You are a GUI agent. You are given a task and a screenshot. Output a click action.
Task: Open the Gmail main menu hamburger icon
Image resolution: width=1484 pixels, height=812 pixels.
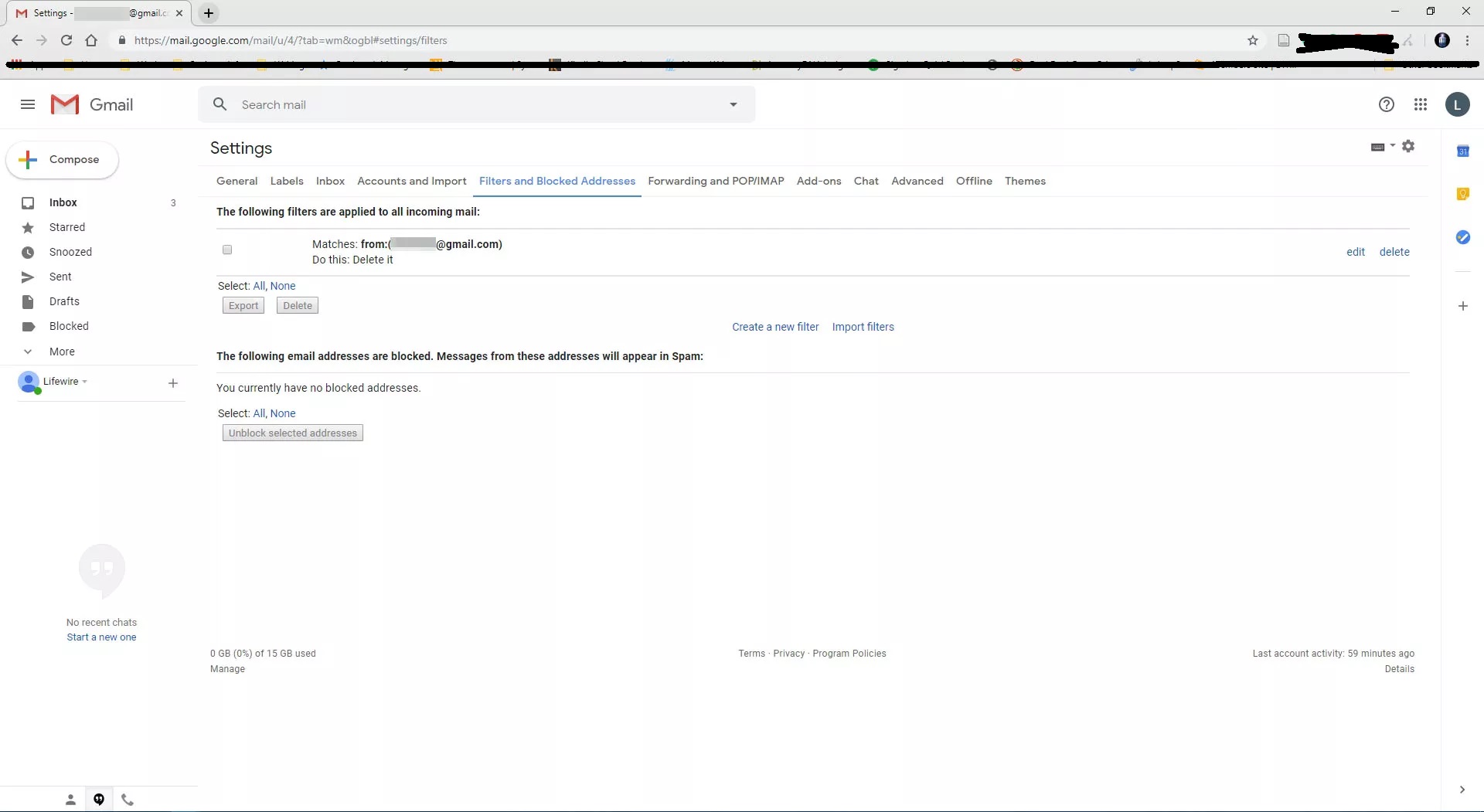tap(28, 104)
